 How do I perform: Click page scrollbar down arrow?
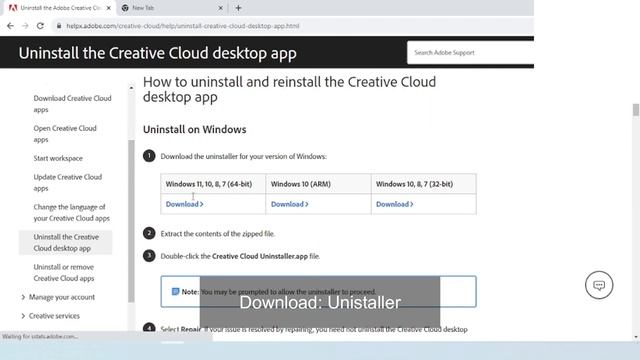(636, 337)
